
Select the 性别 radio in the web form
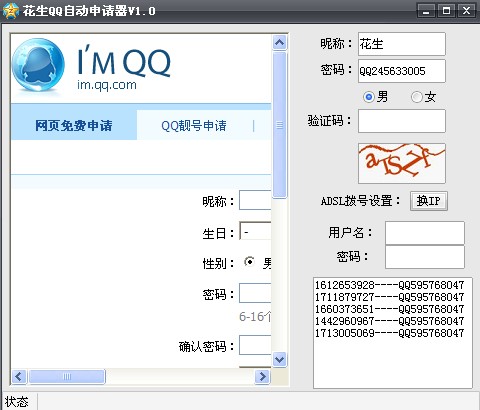pyautogui.click(x=249, y=262)
